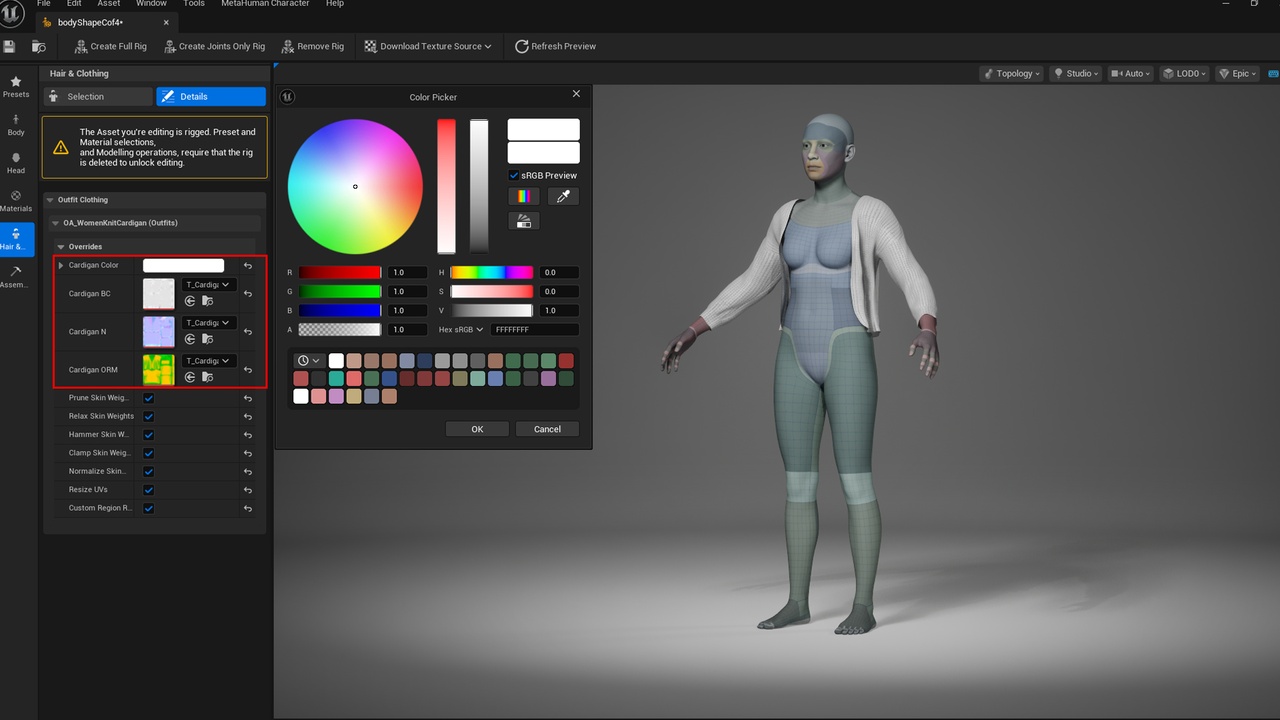The width and height of the screenshot is (1280, 720).
Task: Select the Materials sidebar icon
Action: click(x=16, y=200)
